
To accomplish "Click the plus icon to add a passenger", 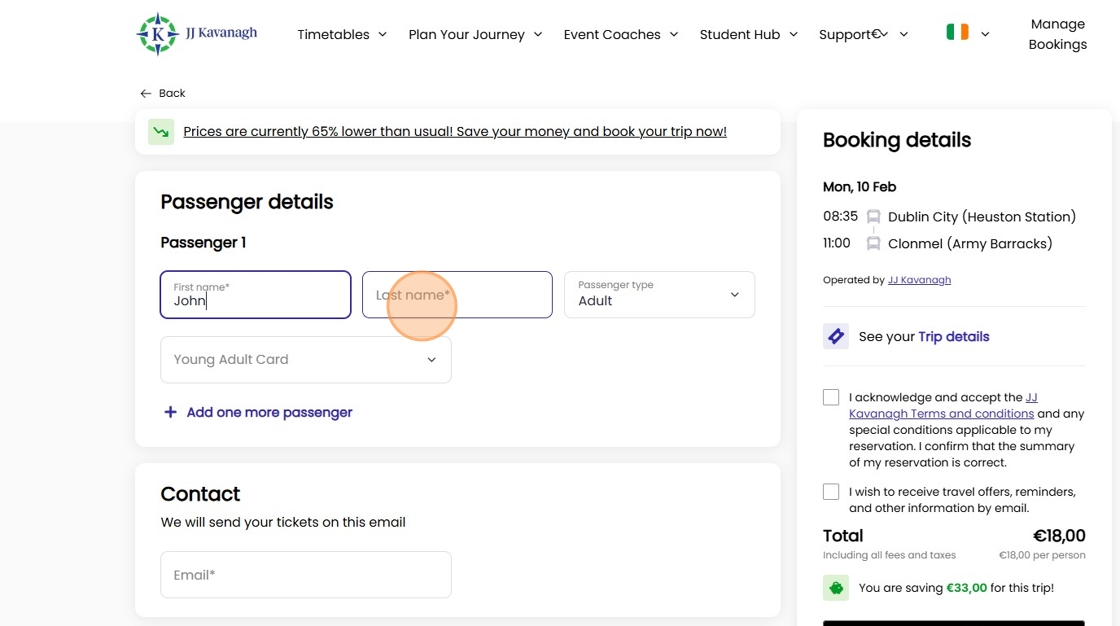I will (170, 412).
